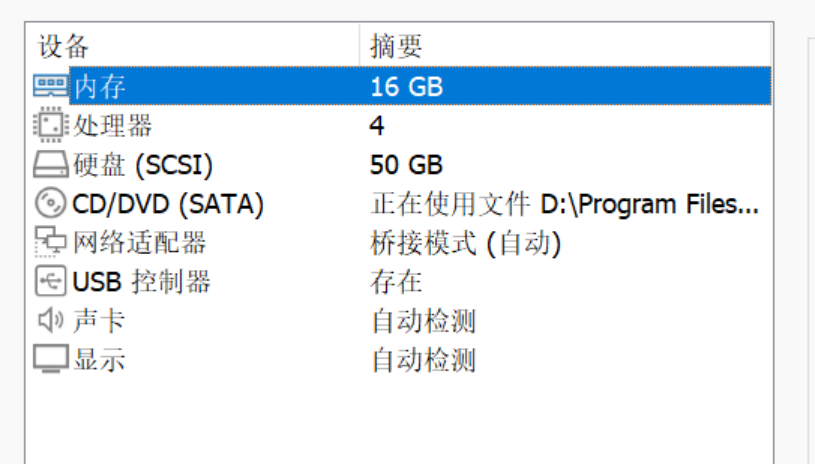Viewport: 815px width, 464px height.
Task: Click the 桥接模式 (自动) summary text
Action: click(x=466, y=242)
